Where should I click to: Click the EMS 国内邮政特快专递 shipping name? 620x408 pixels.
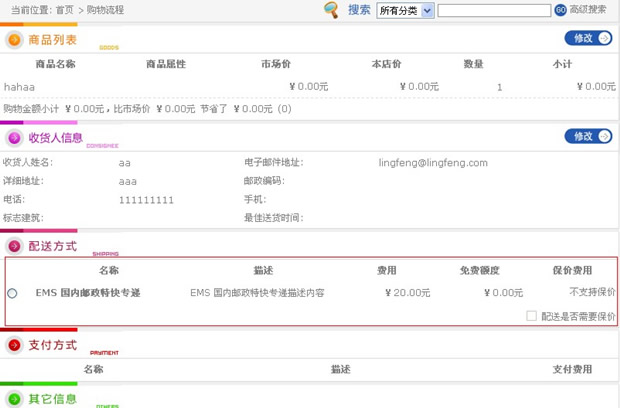(x=88, y=293)
